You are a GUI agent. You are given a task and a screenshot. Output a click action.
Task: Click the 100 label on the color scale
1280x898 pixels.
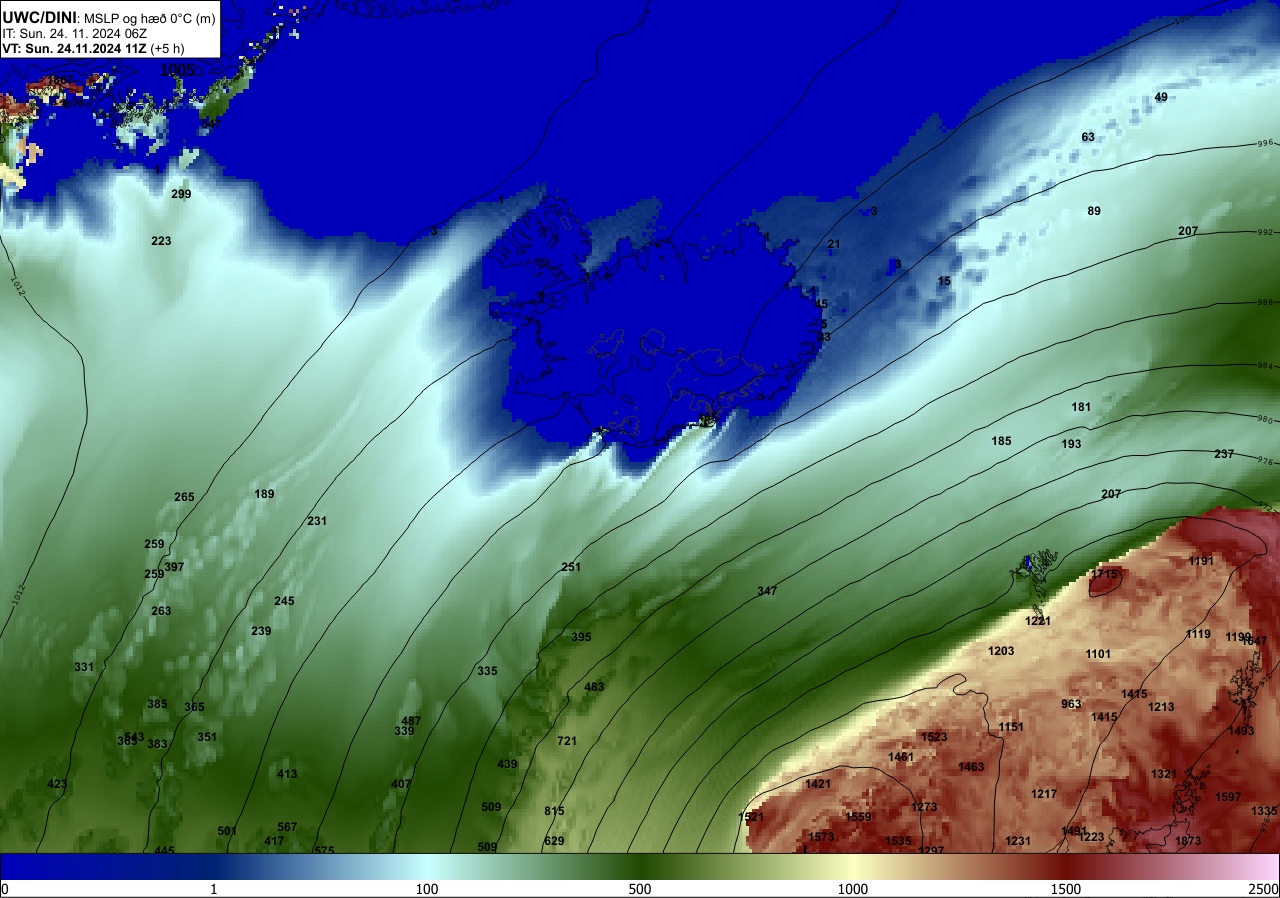point(427,889)
